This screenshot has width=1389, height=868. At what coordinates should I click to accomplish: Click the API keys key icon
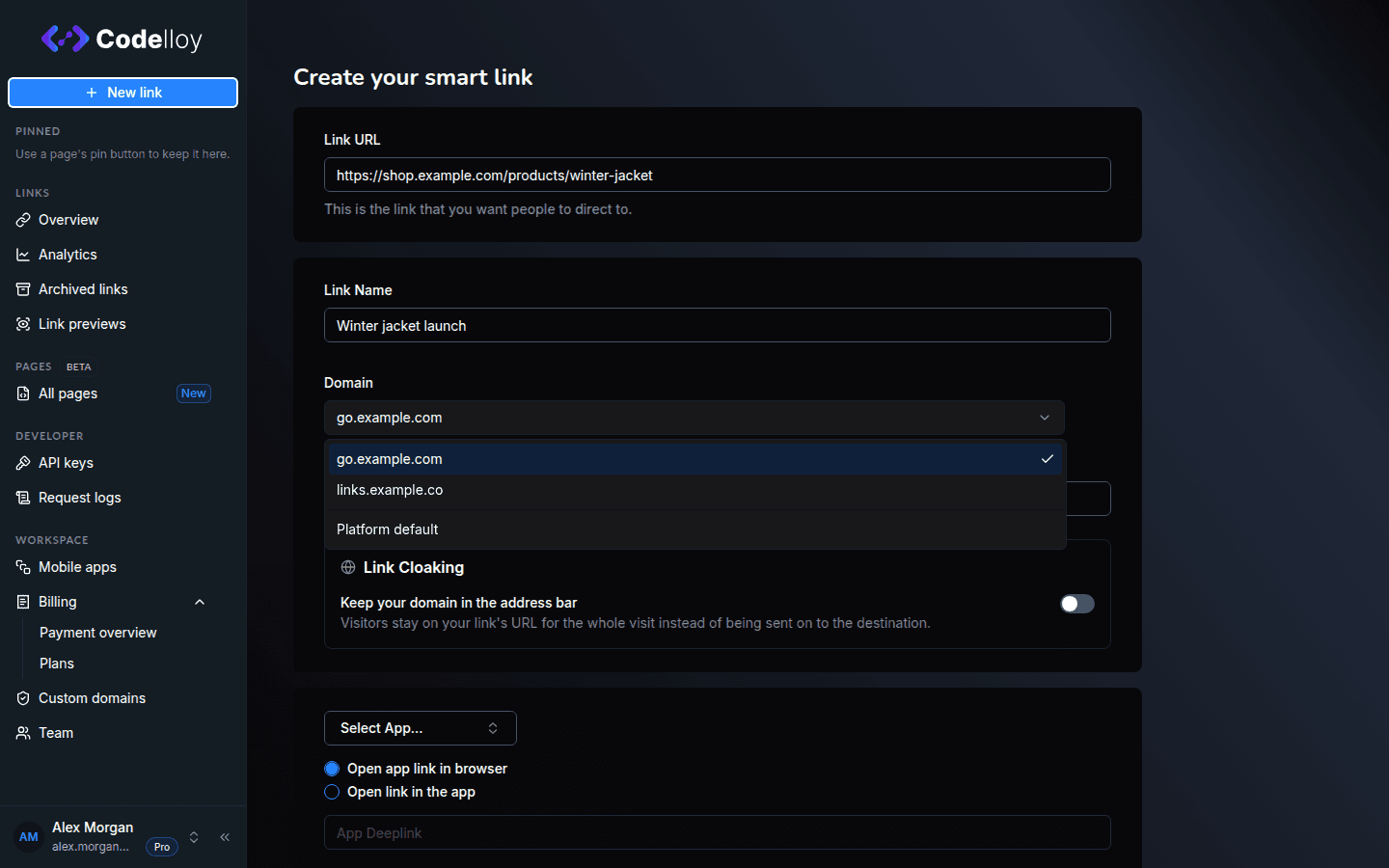[23, 463]
